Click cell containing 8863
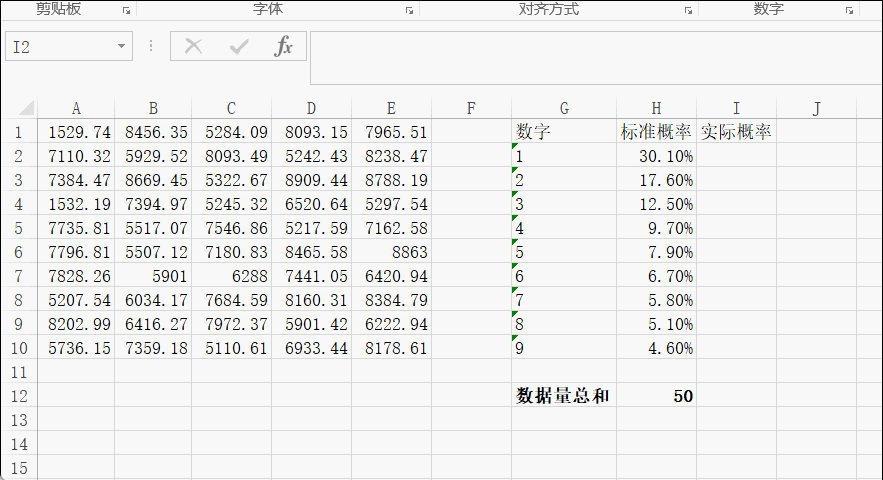The width and height of the screenshot is (883, 480). click(x=391, y=252)
